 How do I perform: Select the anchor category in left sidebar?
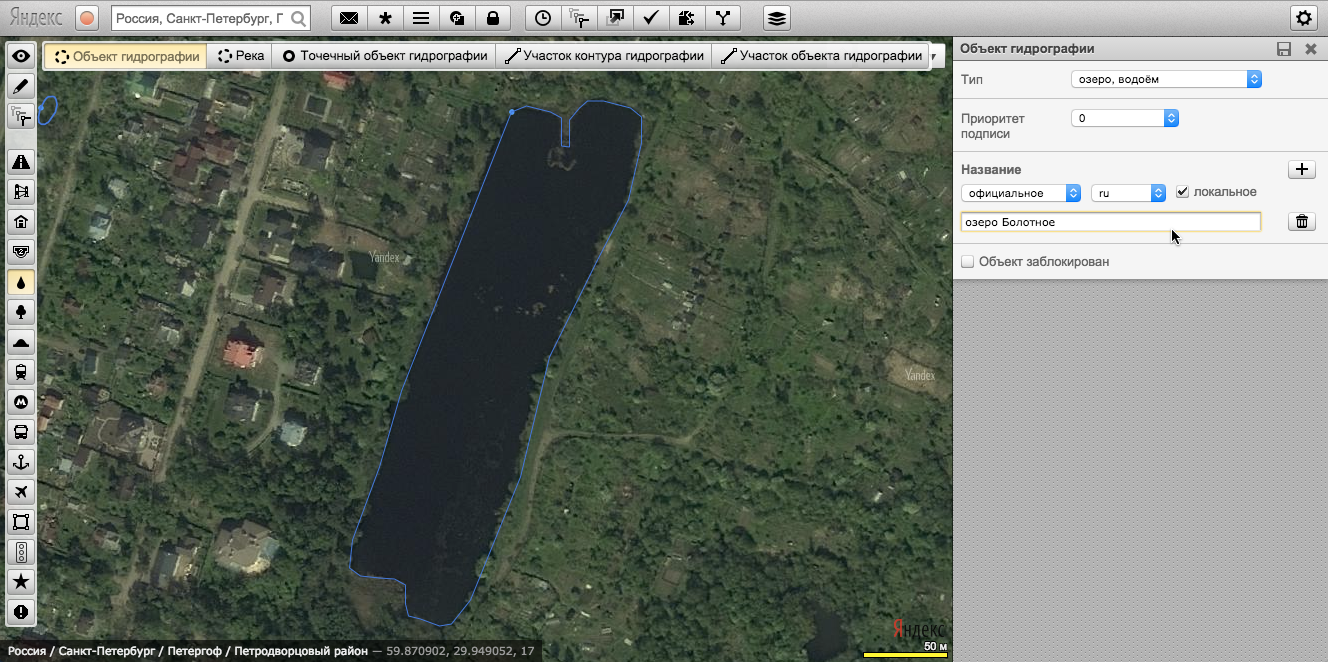pyautogui.click(x=20, y=462)
